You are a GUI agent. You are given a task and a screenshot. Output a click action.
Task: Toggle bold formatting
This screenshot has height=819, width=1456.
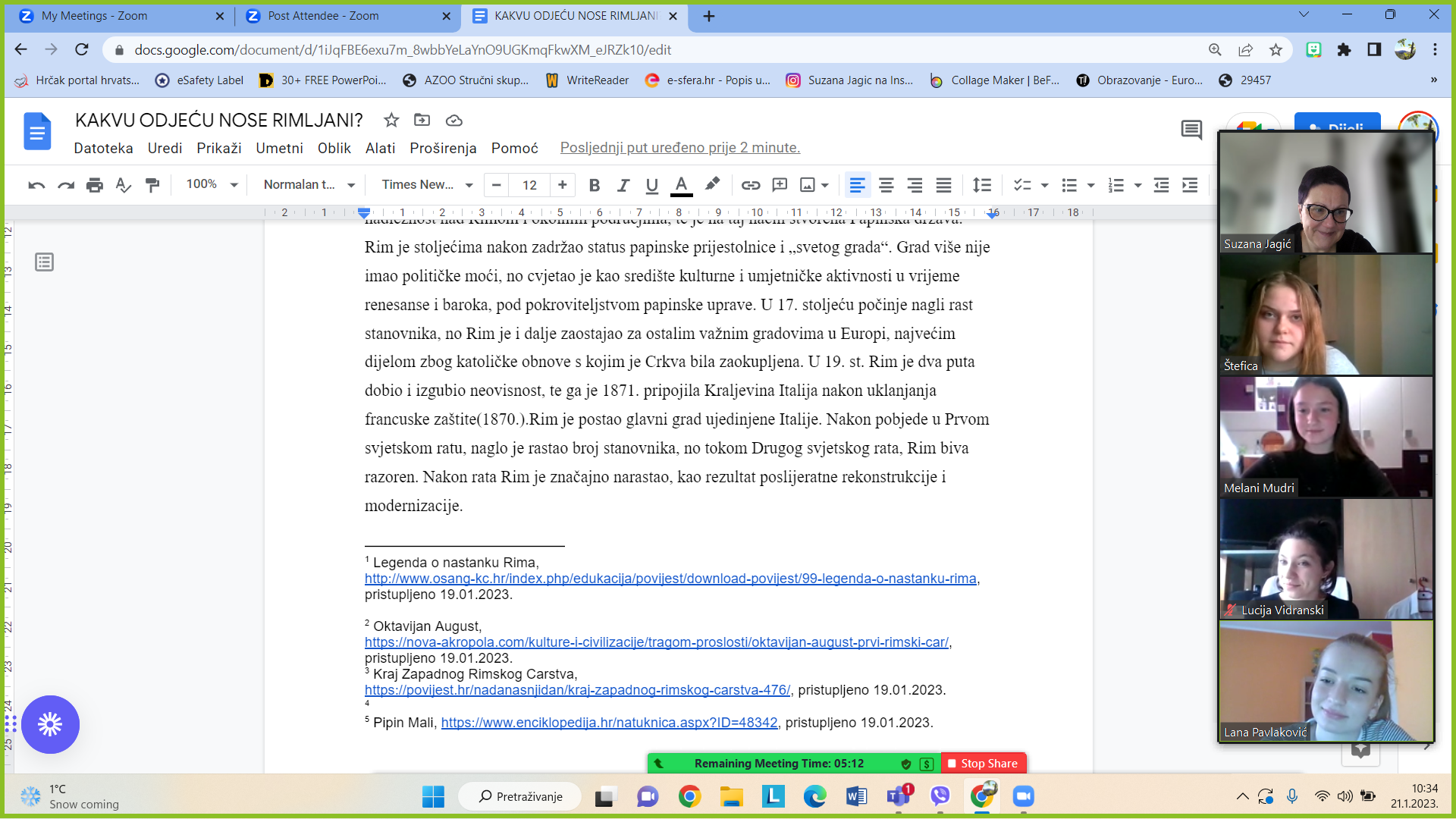(x=594, y=185)
